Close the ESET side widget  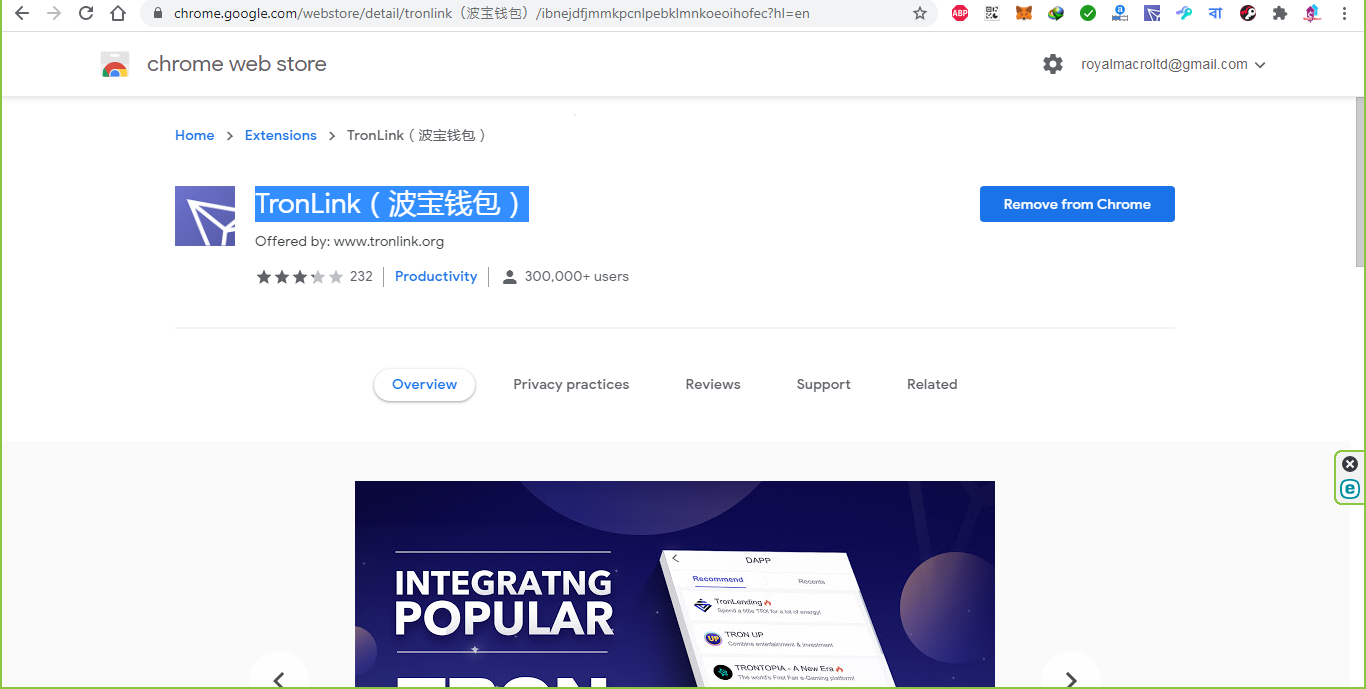point(1350,464)
